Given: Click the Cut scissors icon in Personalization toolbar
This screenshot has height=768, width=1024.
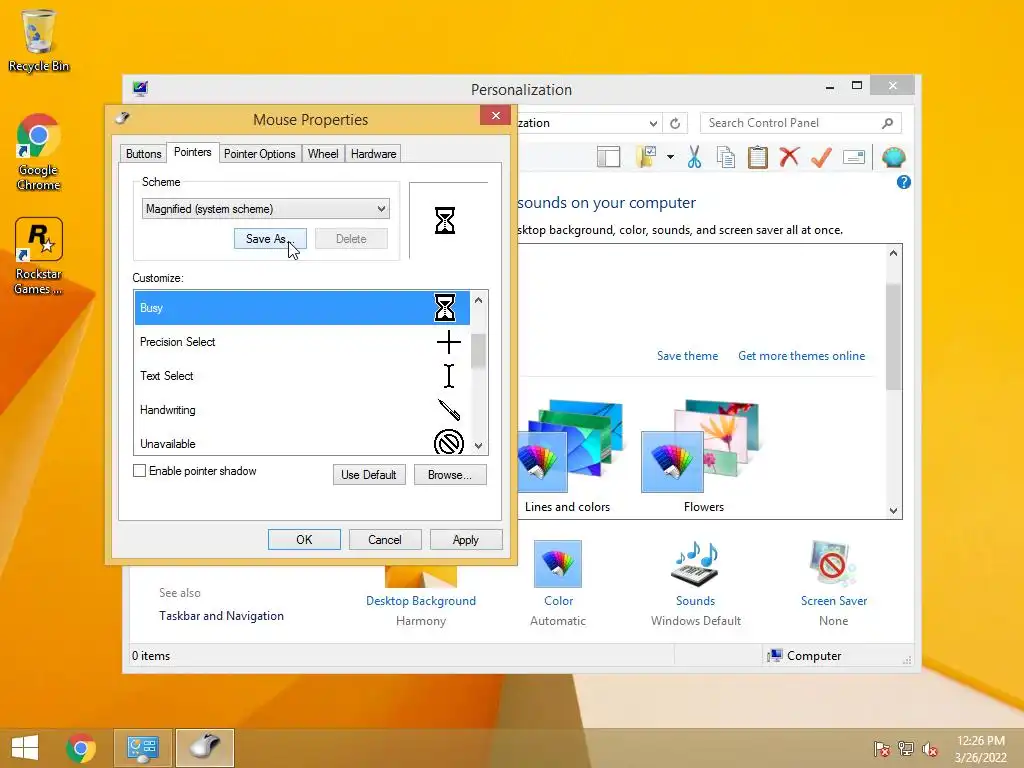Looking at the screenshot, I should coord(694,157).
